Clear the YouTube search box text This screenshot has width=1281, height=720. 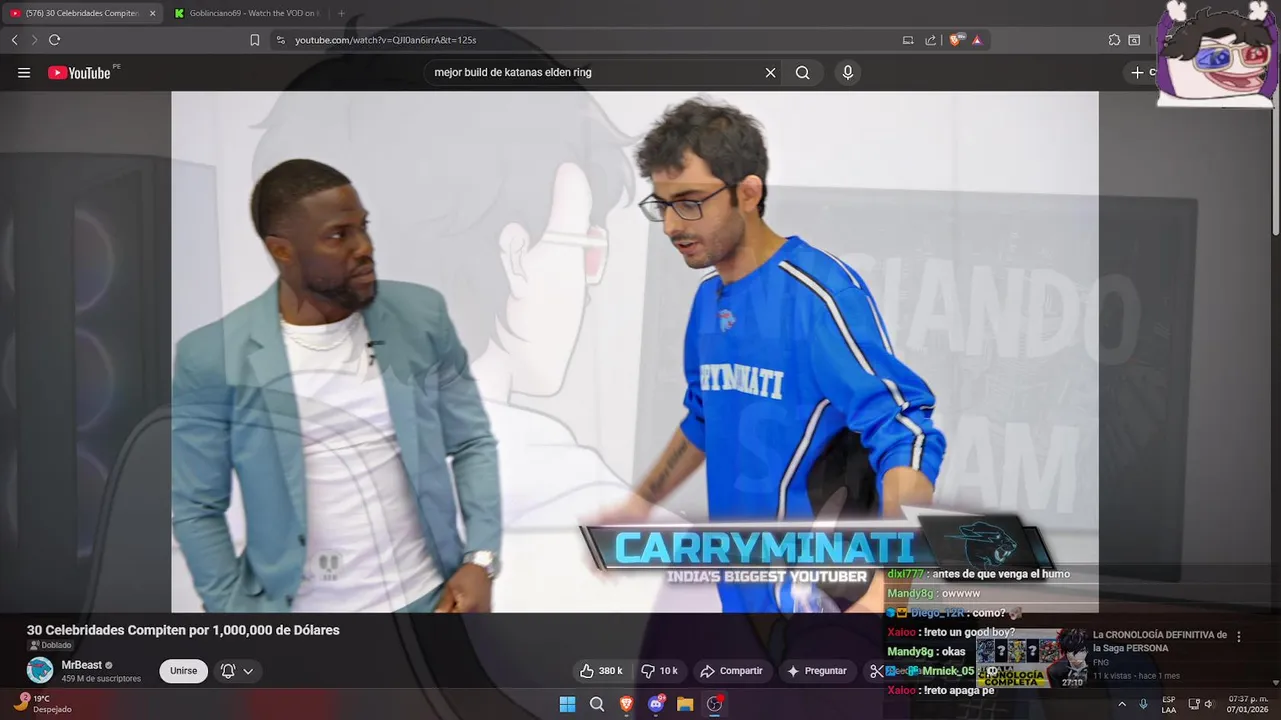[770, 73]
